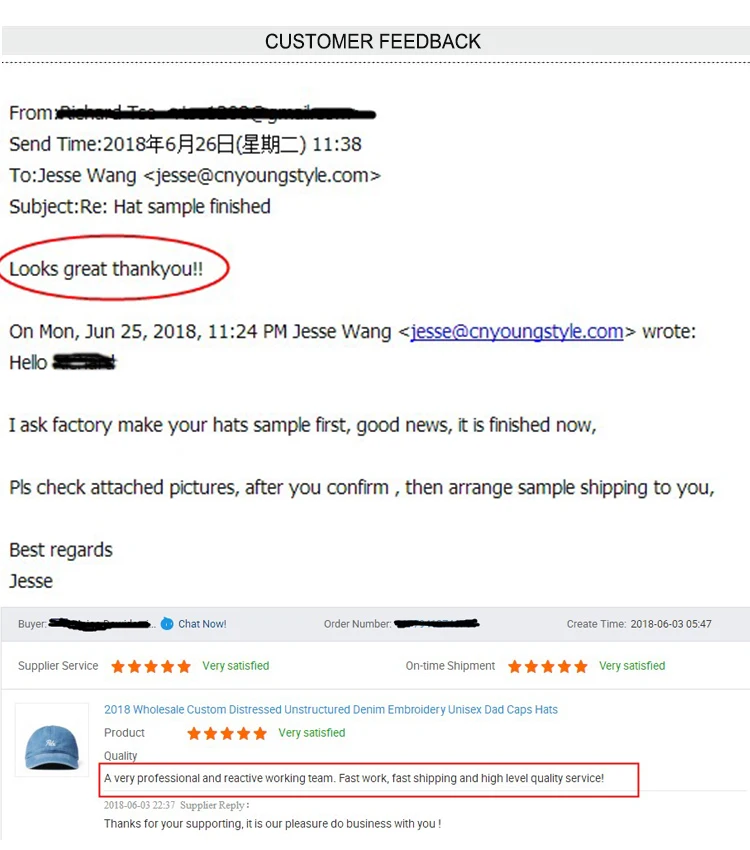Click the first Supplier Service star
The image size is (750, 850).
click(118, 666)
